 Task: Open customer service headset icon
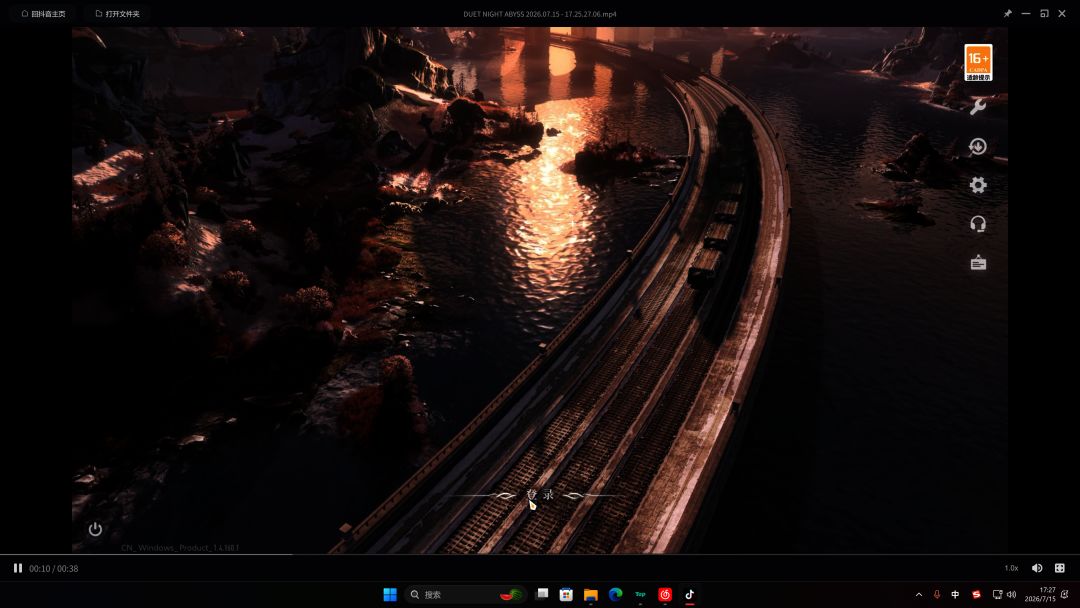978,224
